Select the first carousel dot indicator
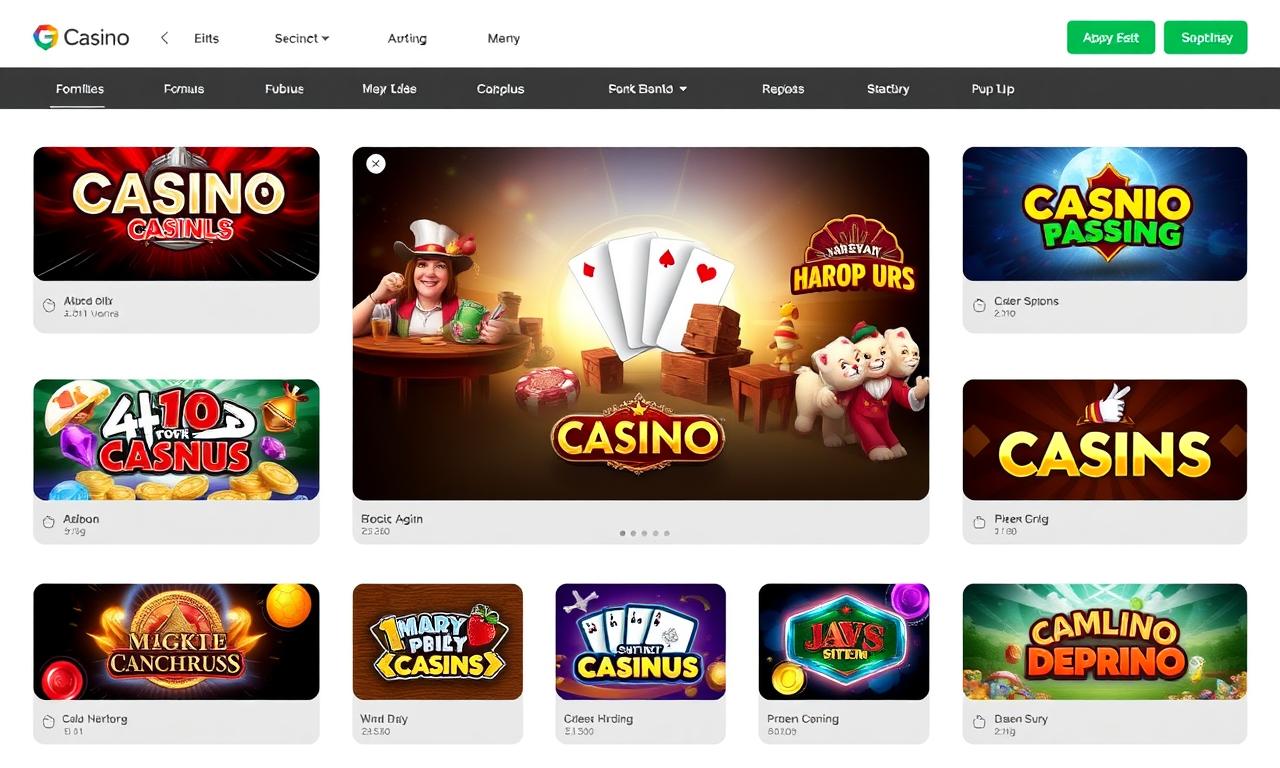Screen dimensions: 1280x768 (x=622, y=533)
